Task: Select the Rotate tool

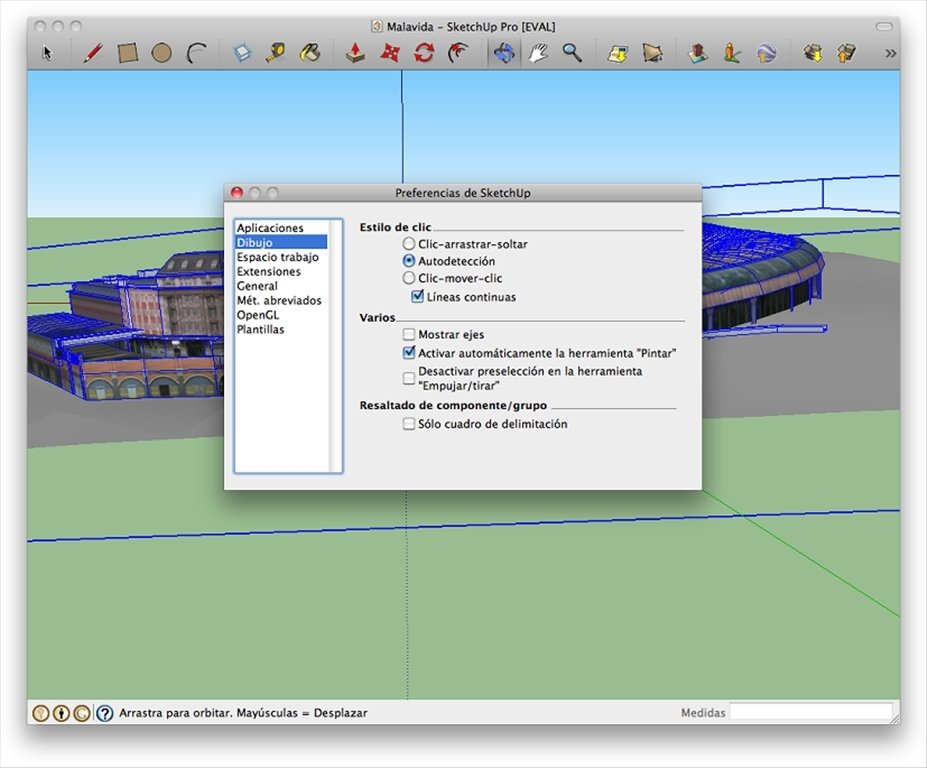Action: [x=424, y=53]
